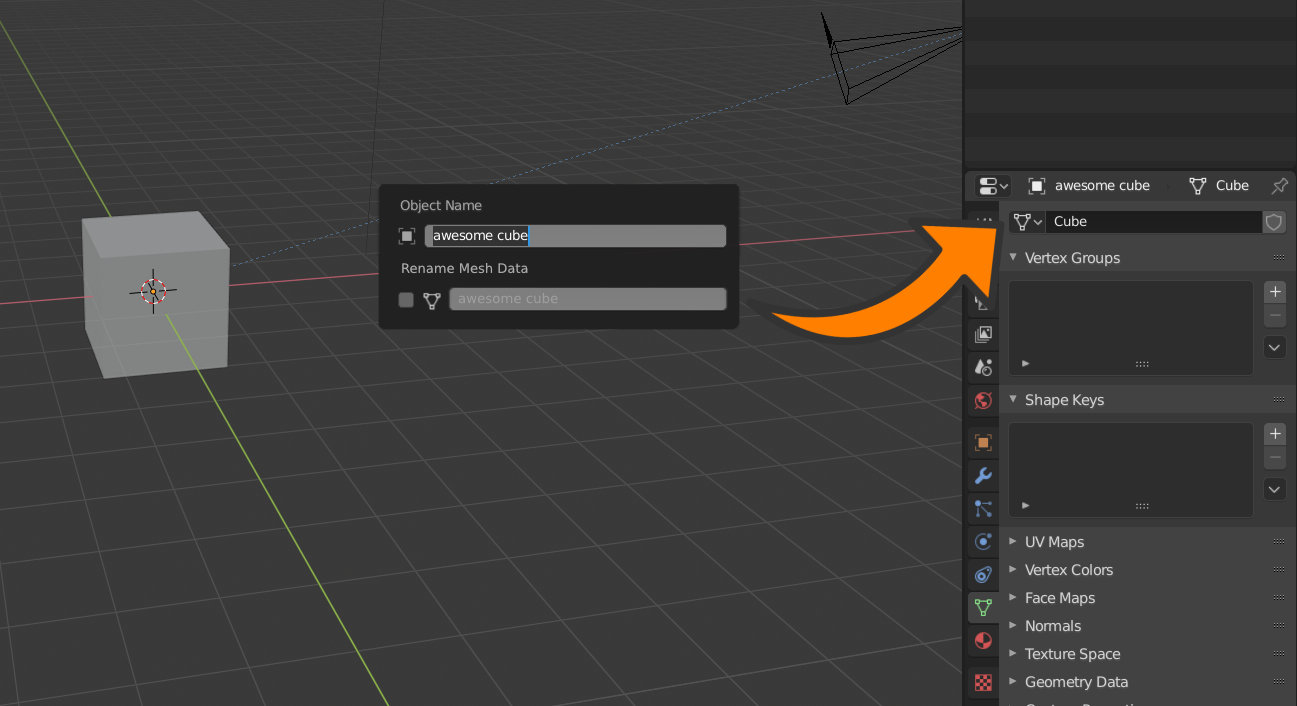Click the Shape Keys panel drag handle

tap(1279, 400)
